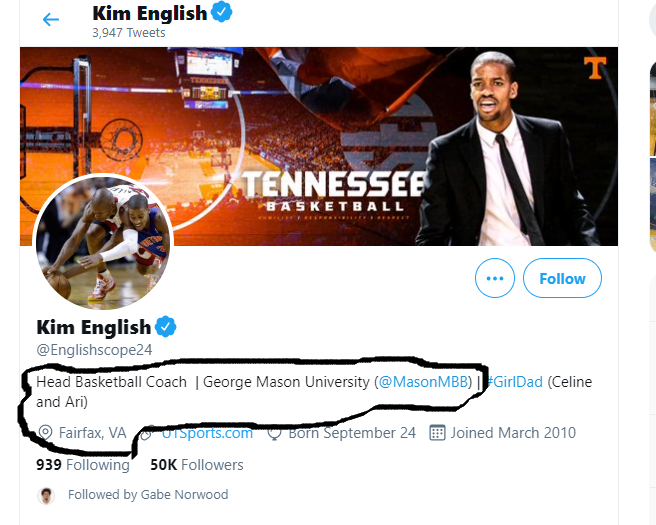Image resolution: width=656 pixels, height=525 pixels.
Task: Click Gabe Norwood's small avatar
Action: coord(45,494)
